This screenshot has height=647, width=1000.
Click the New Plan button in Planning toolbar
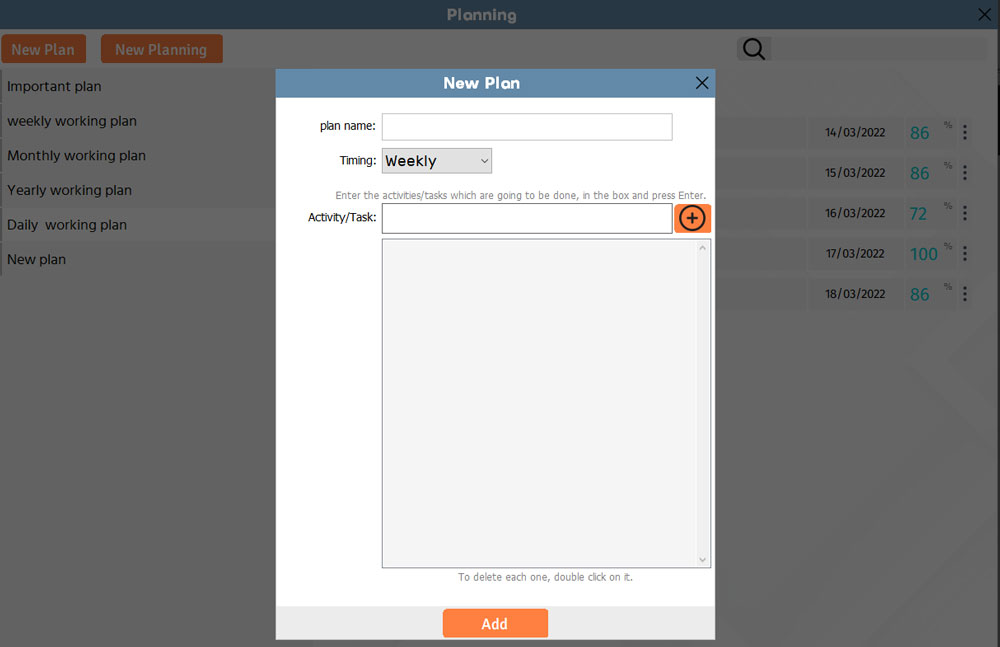pyautogui.click(x=43, y=49)
